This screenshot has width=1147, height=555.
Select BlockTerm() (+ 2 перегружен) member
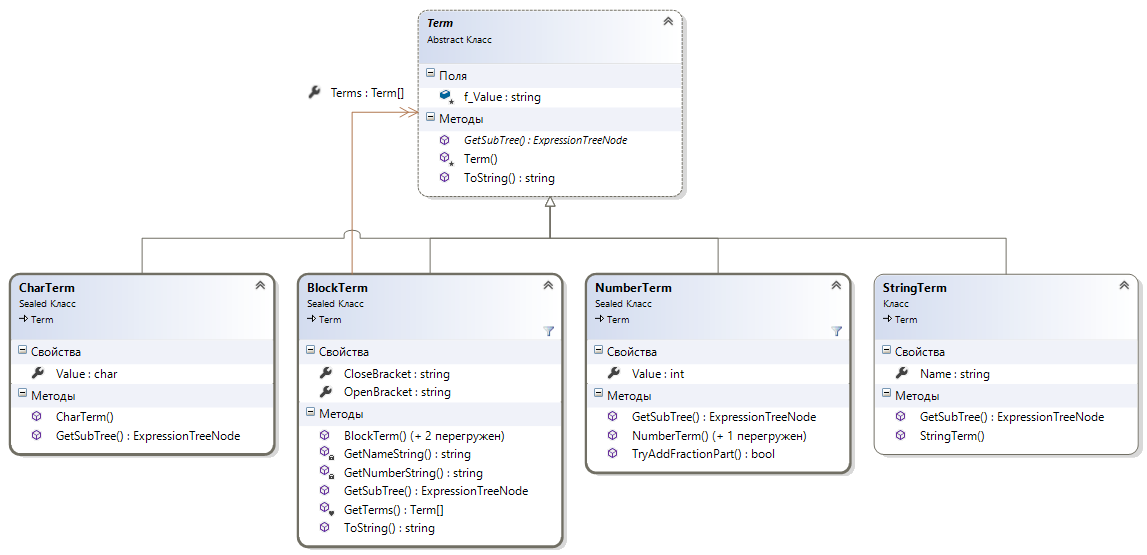coord(424,436)
